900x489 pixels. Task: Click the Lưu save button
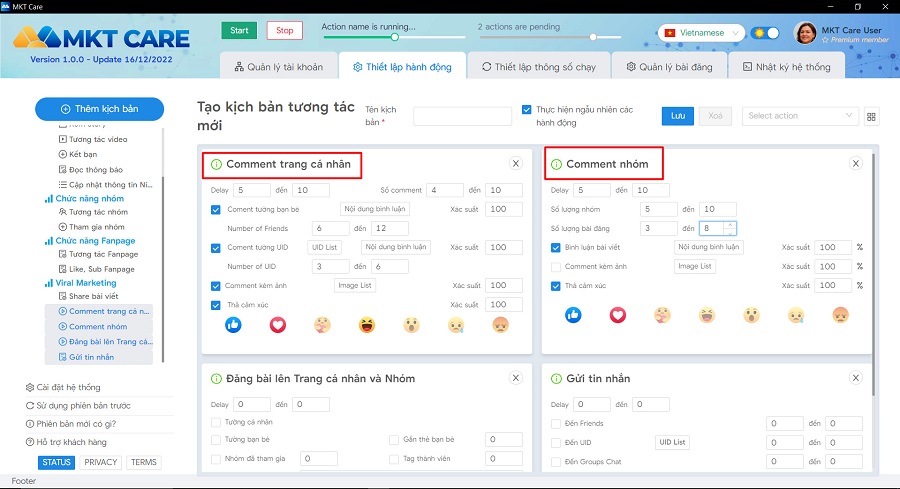[678, 116]
